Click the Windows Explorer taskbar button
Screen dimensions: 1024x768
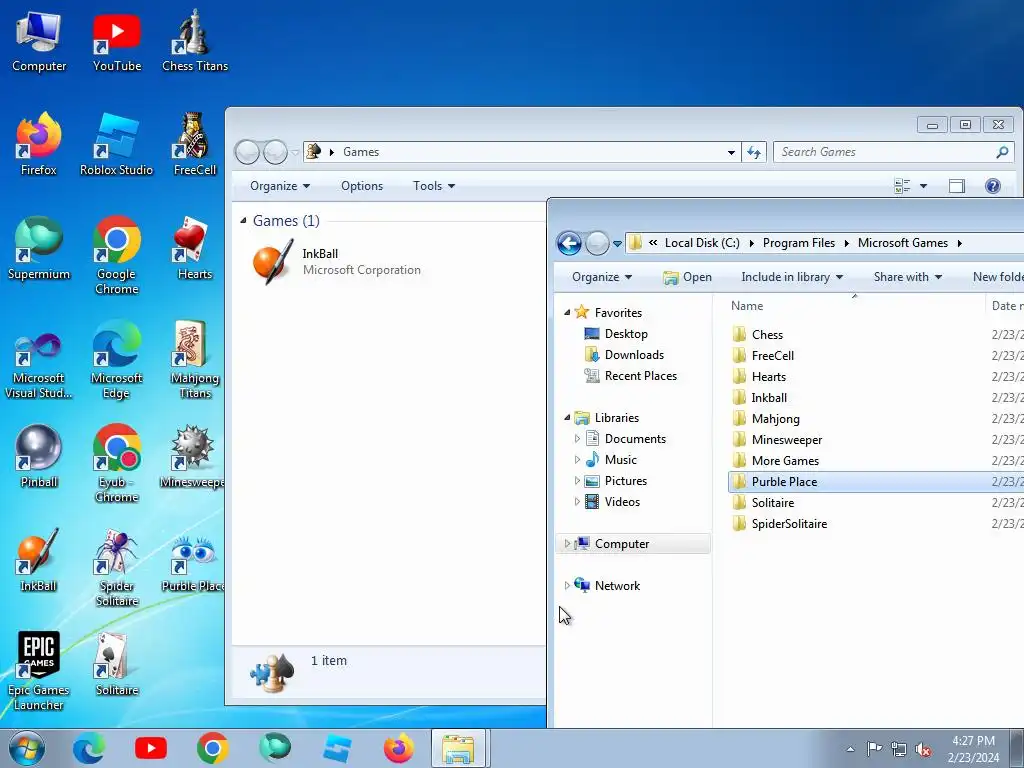coord(458,748)
